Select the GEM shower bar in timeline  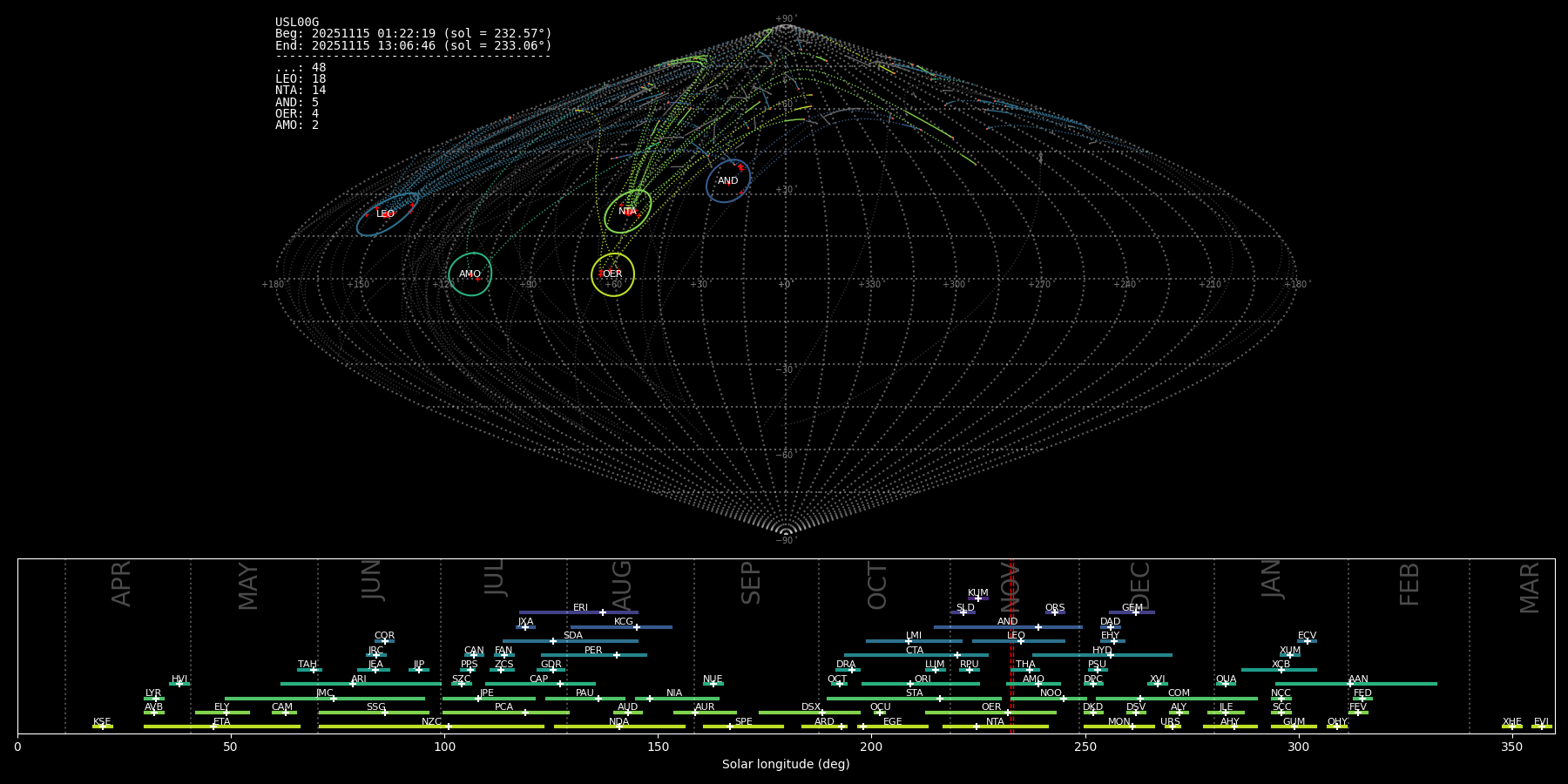(1132, 612)
